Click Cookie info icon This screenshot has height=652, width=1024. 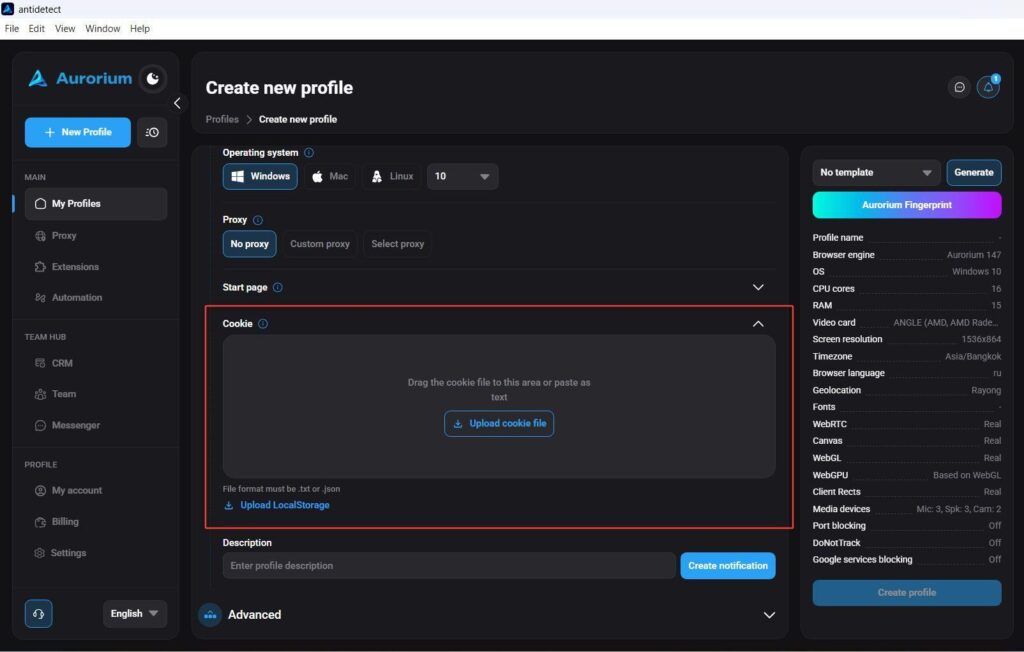point(263,324)
